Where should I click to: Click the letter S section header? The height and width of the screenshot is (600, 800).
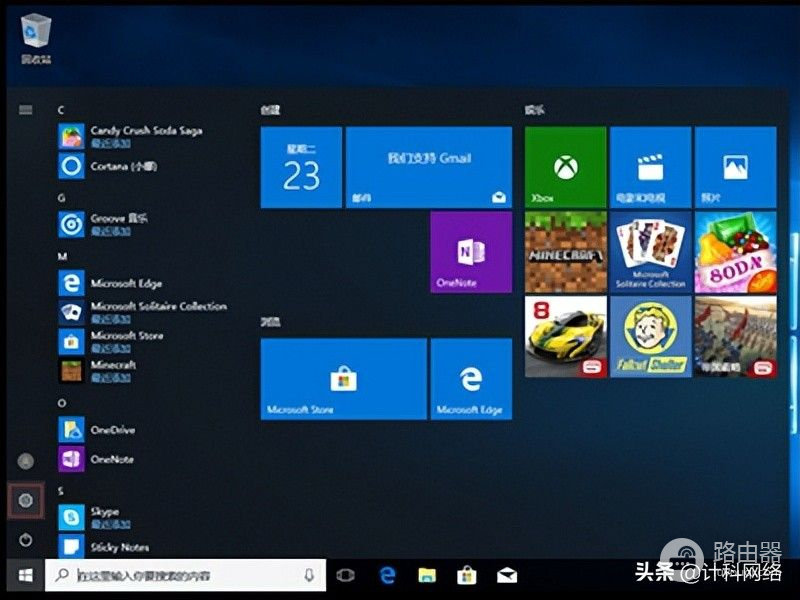61,491
